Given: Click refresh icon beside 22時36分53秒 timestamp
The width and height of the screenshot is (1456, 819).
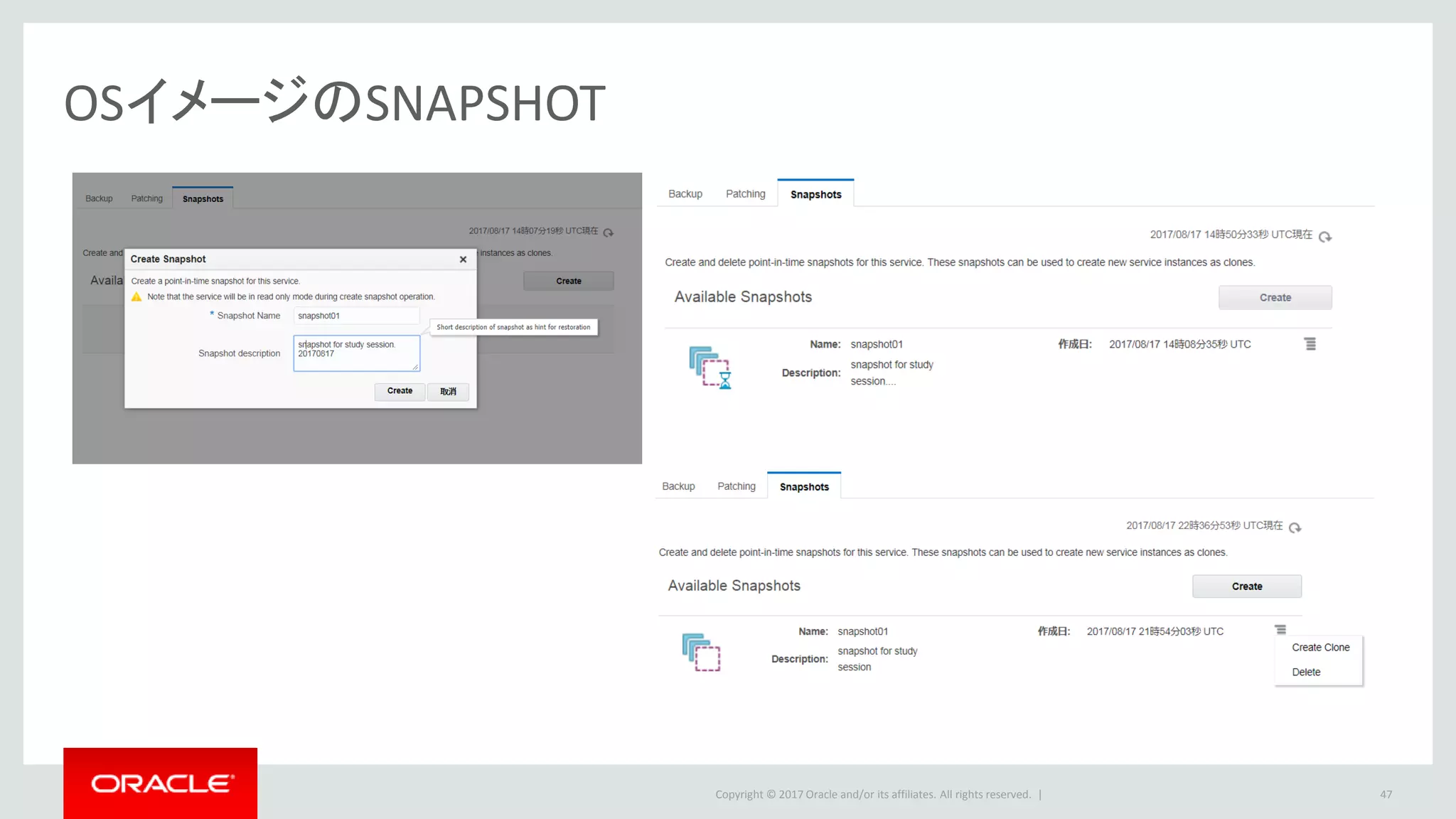Looking at the screenshot, I should (x=1295, y=528).
